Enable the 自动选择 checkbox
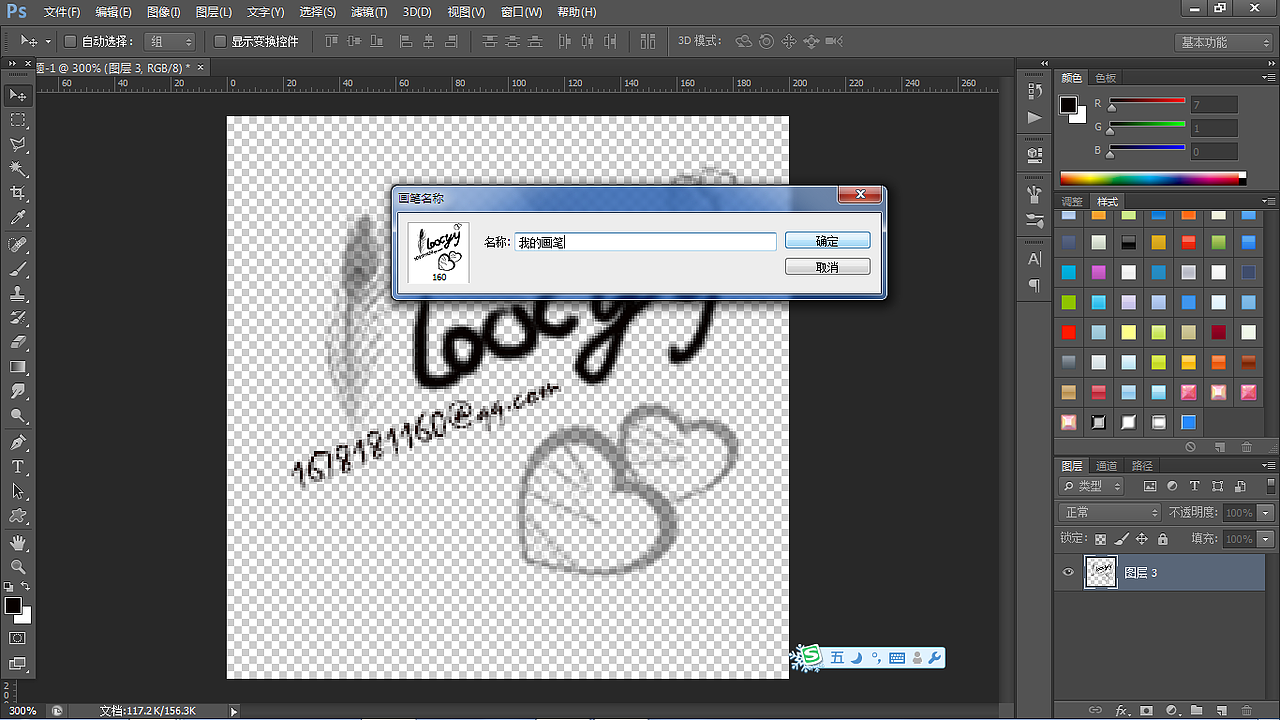The width and height of the screenshot is (1280, 720). (x=71, y=42)
